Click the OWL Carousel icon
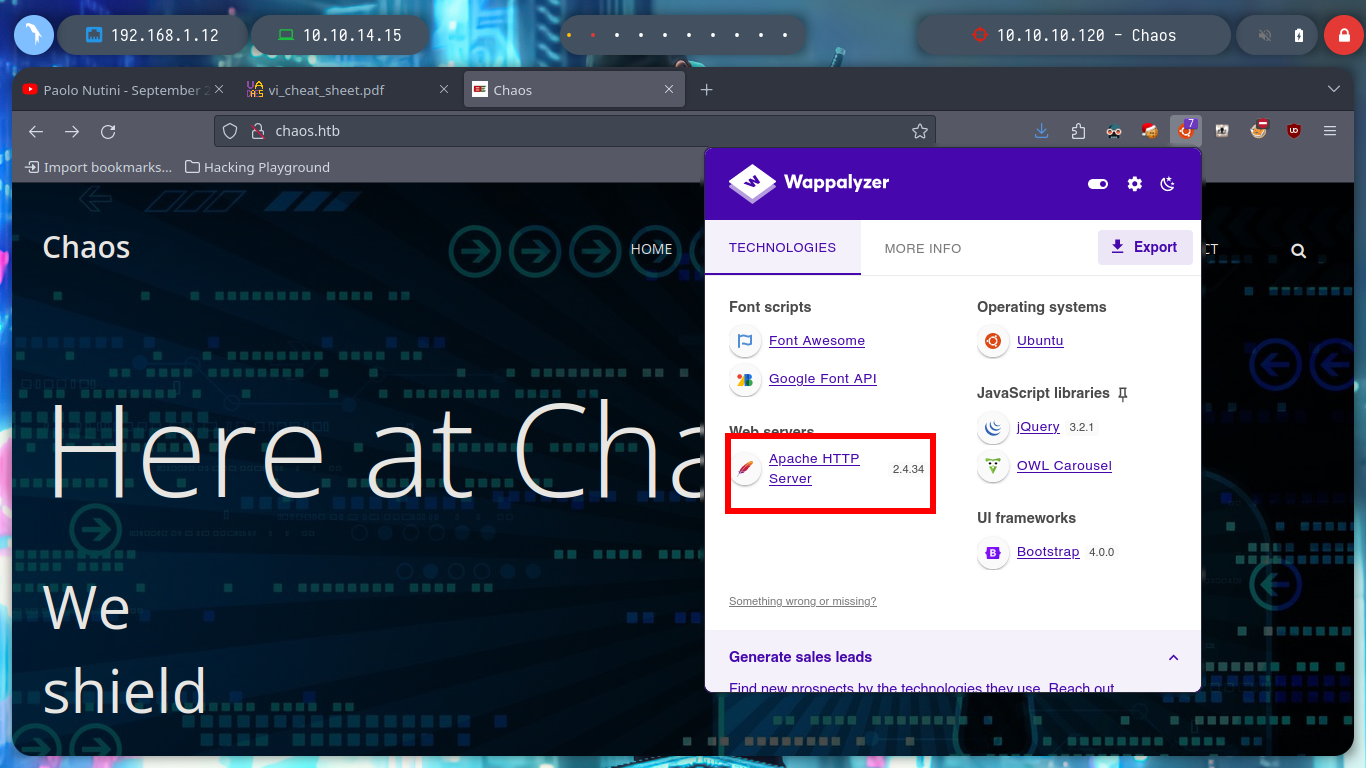The image size is (1366, 768). click(993, 466)
